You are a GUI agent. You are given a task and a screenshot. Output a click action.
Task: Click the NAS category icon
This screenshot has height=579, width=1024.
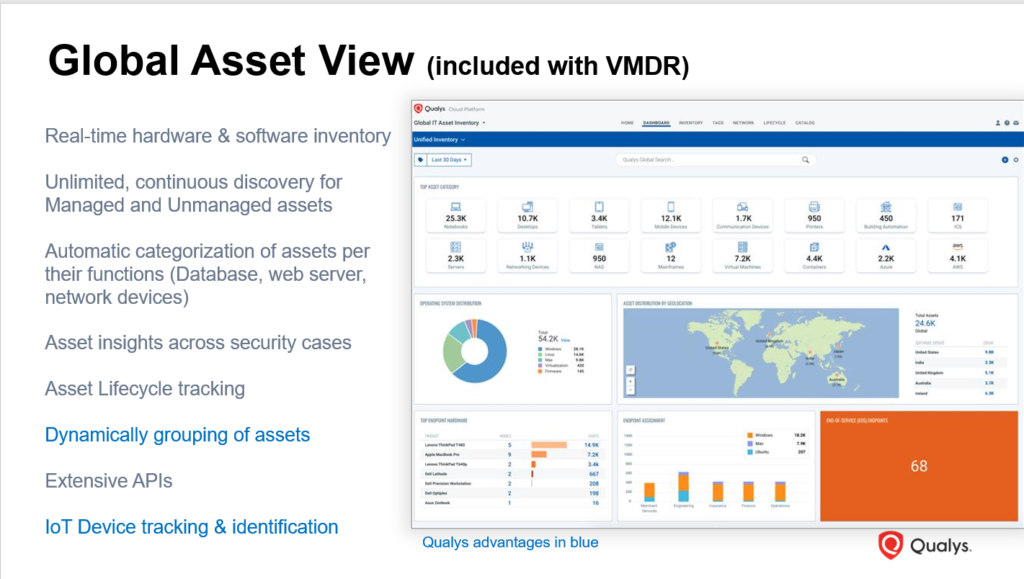click(x=599, y=247)
